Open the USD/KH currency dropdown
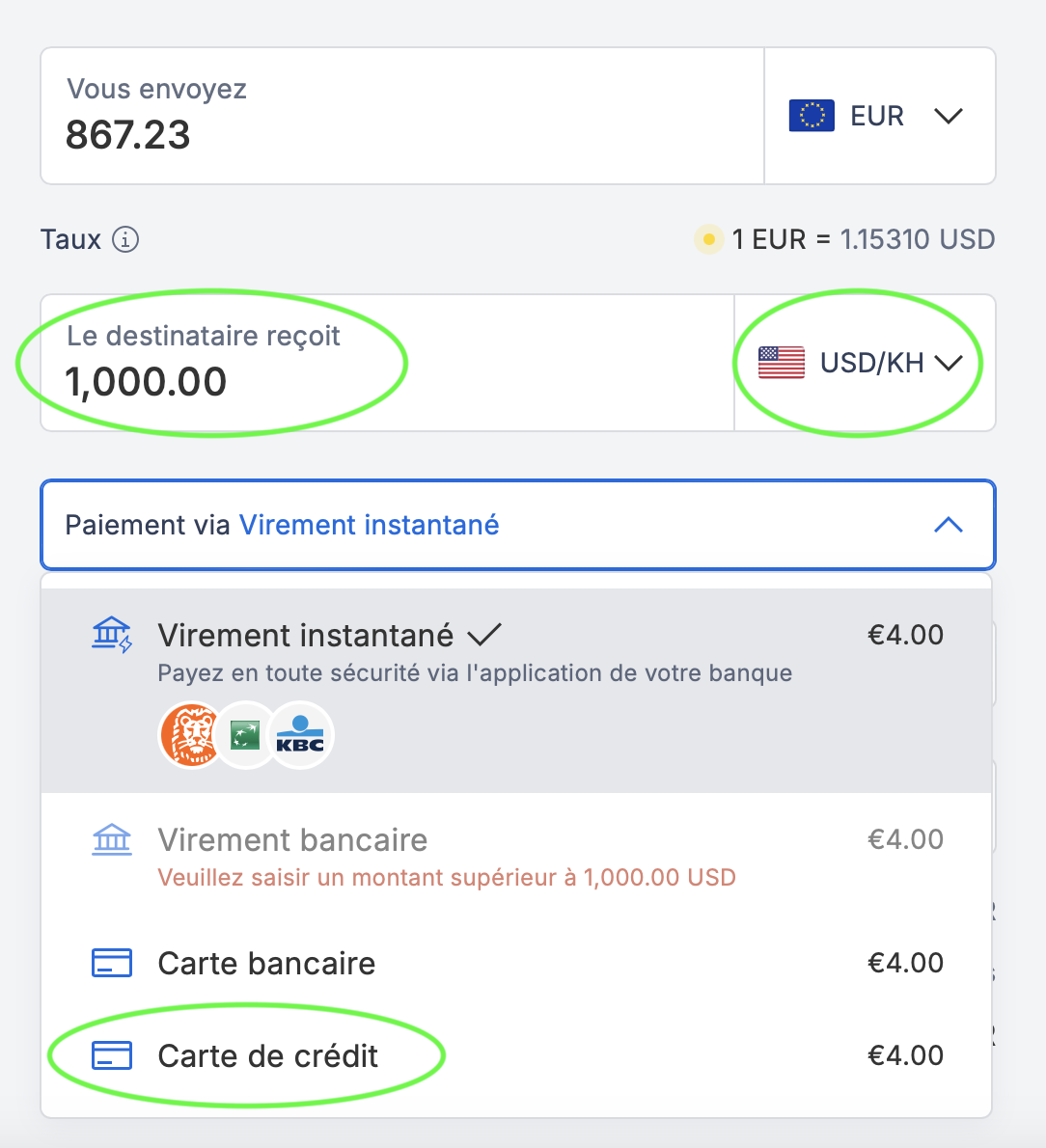 (951, 363)
